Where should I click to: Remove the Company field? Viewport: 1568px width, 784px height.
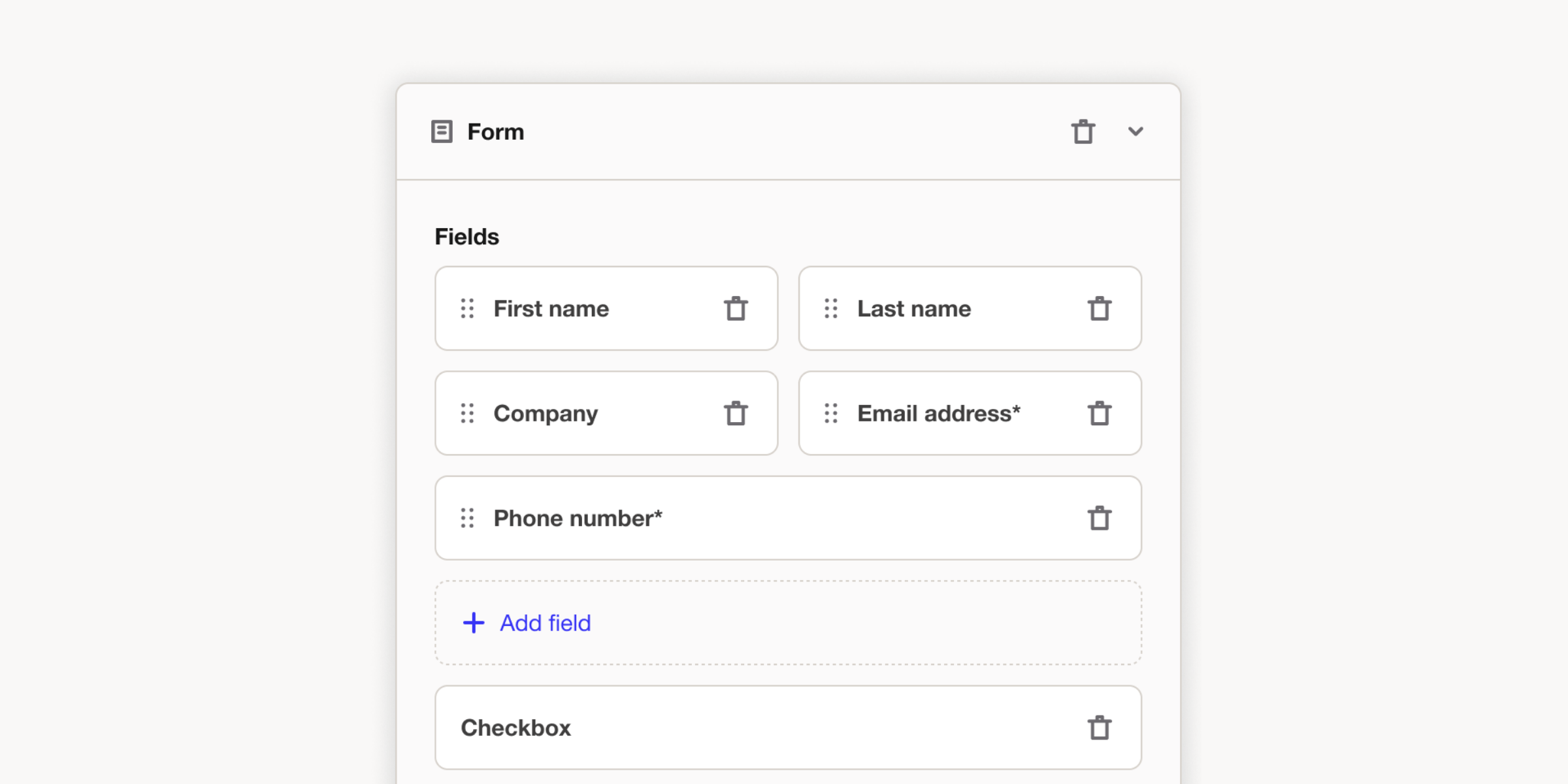(x=736, y=413)
